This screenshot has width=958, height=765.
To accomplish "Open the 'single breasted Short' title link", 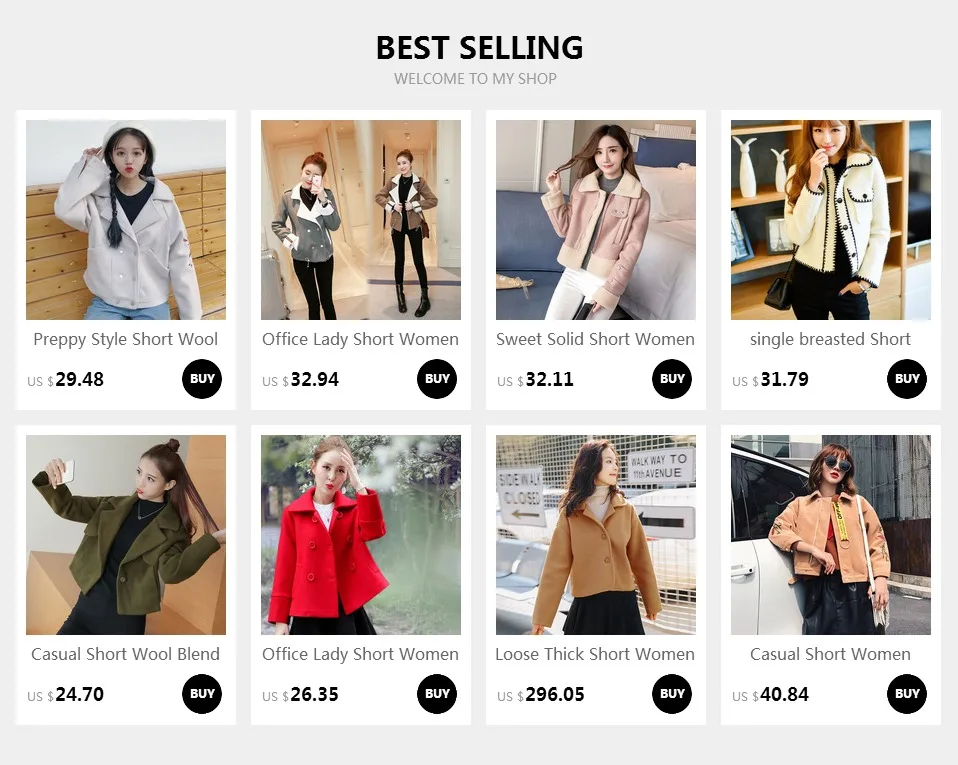I will tap(830, 340).
